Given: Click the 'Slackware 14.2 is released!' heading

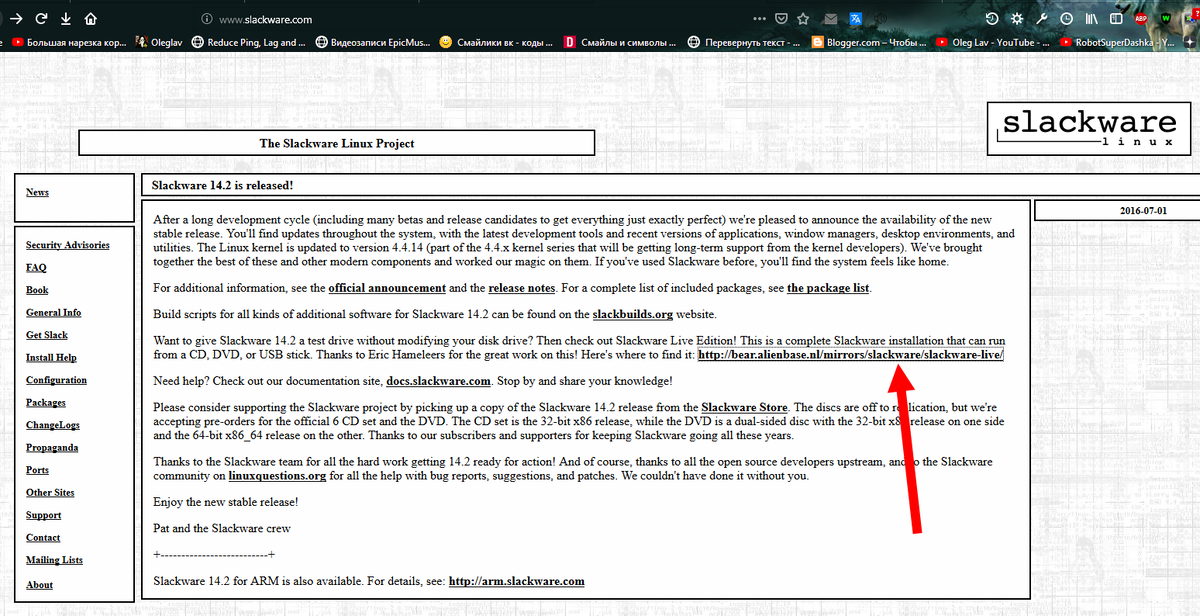Looking at the screenshot, I should point(222,185).
